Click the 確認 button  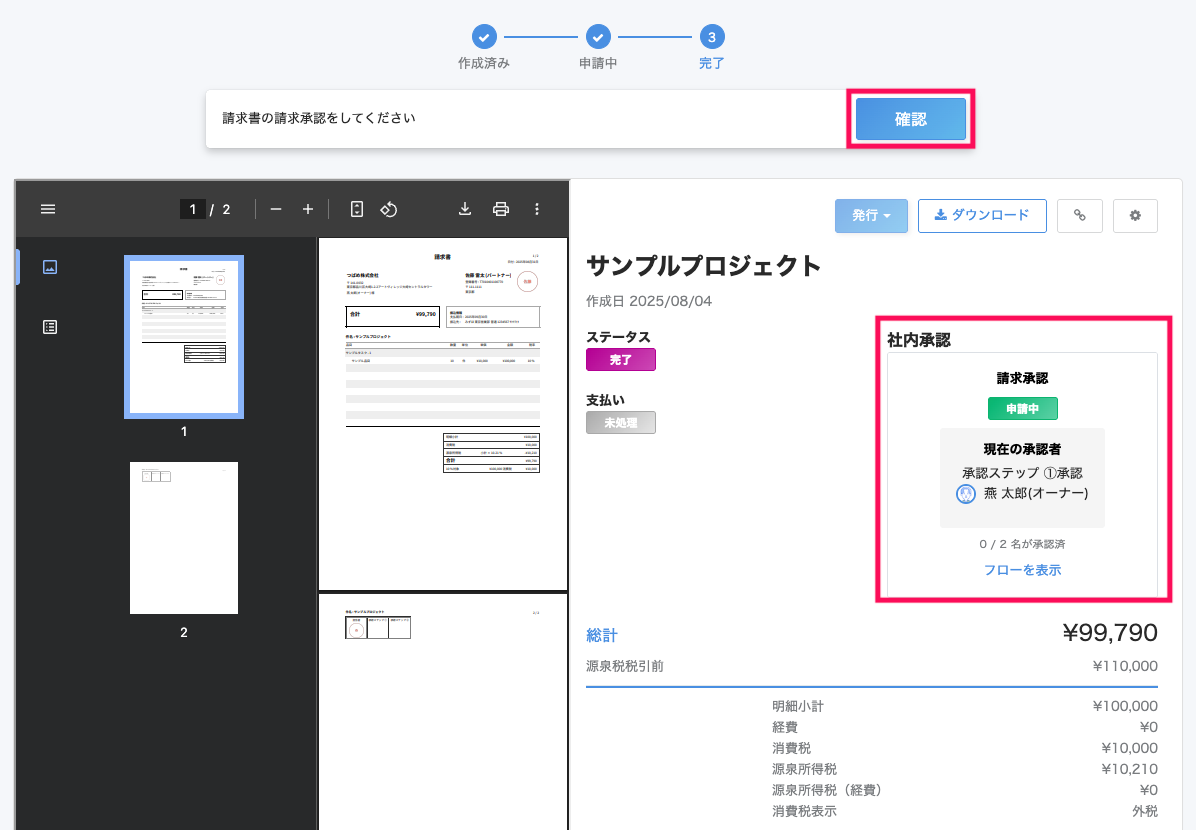coord(911,119)
